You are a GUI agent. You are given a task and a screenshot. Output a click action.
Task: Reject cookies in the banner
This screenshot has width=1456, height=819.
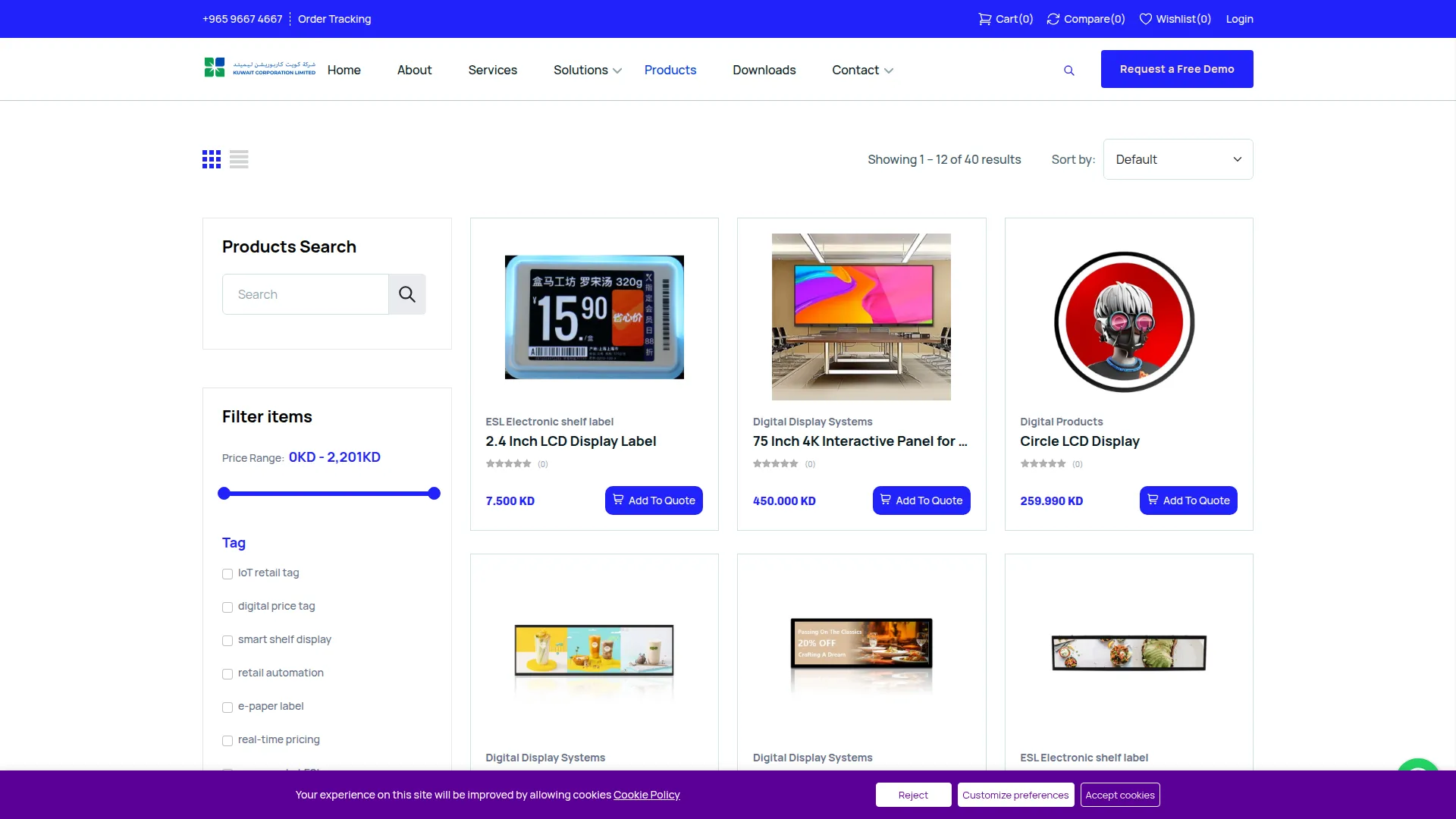pyautogui.click(x=913, y=795)
